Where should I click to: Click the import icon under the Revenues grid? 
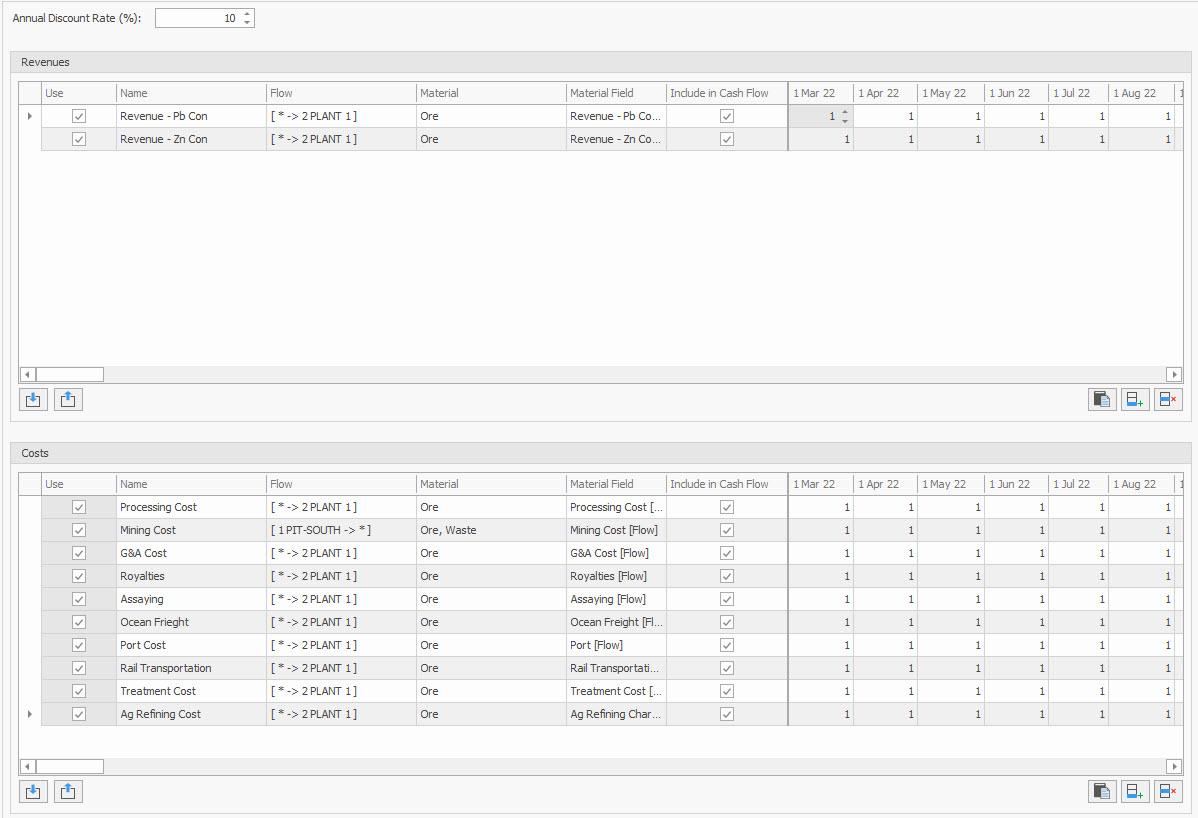click(33, 400)
